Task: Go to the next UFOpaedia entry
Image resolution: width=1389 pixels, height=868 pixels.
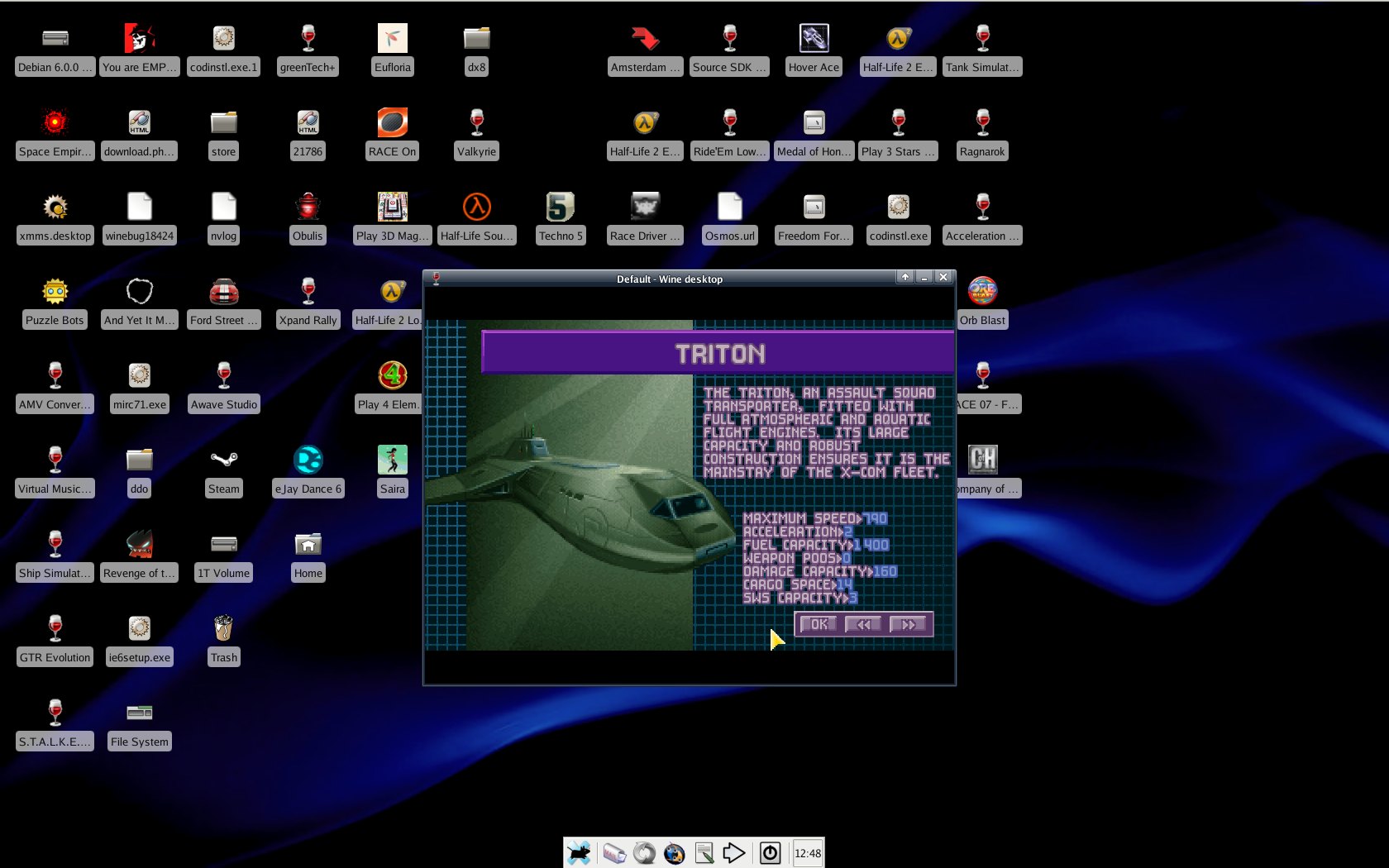Action: tap(908, 624)
